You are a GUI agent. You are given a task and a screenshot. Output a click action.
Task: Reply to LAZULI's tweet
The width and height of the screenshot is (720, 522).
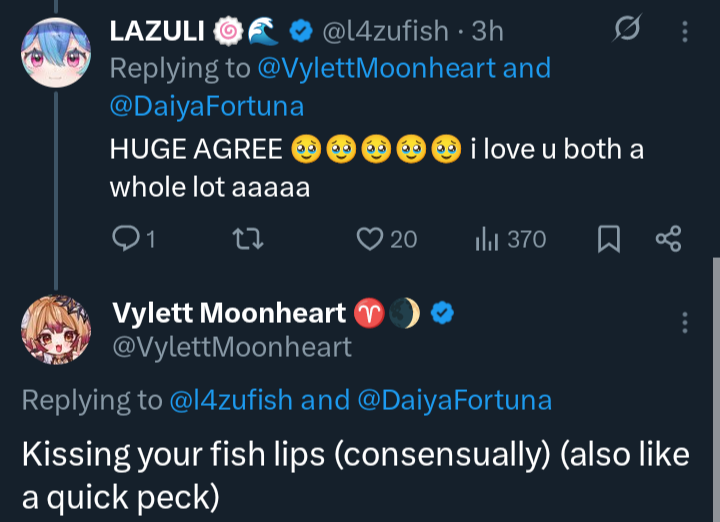pos(126,239)
